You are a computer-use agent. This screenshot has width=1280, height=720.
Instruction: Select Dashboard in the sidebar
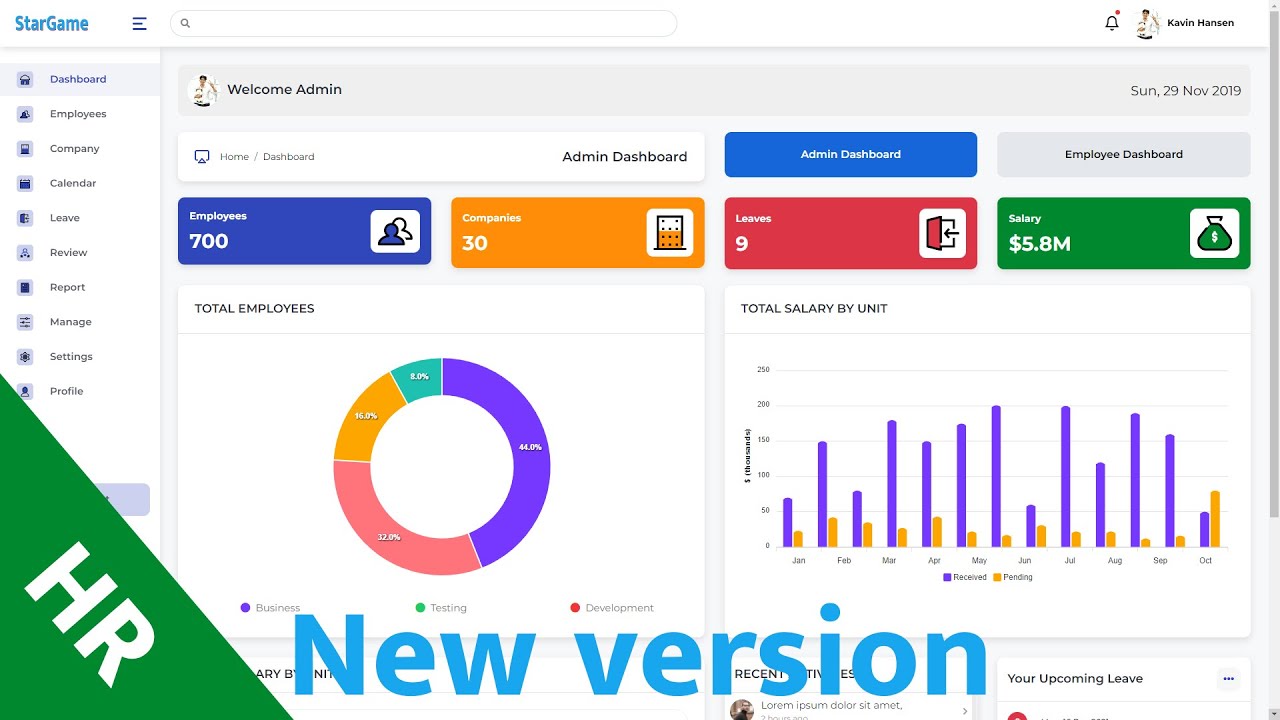pyautogui.click(x=78, y=79)
